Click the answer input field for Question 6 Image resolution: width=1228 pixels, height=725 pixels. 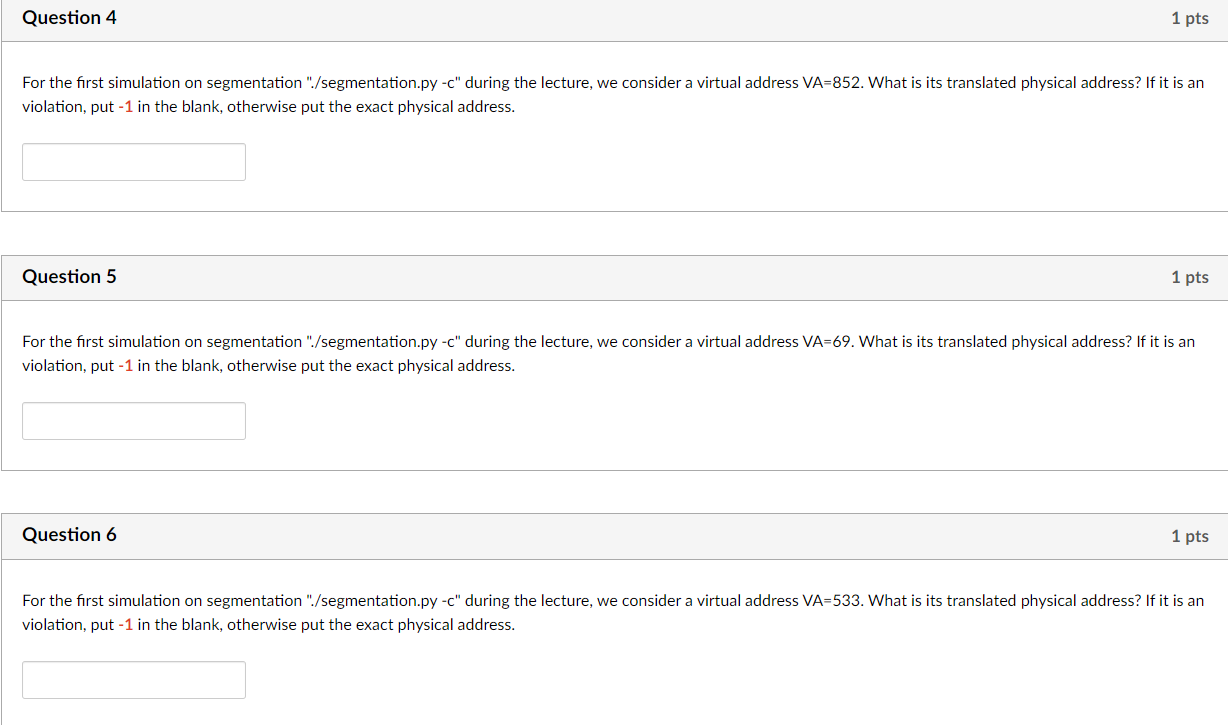133,679
